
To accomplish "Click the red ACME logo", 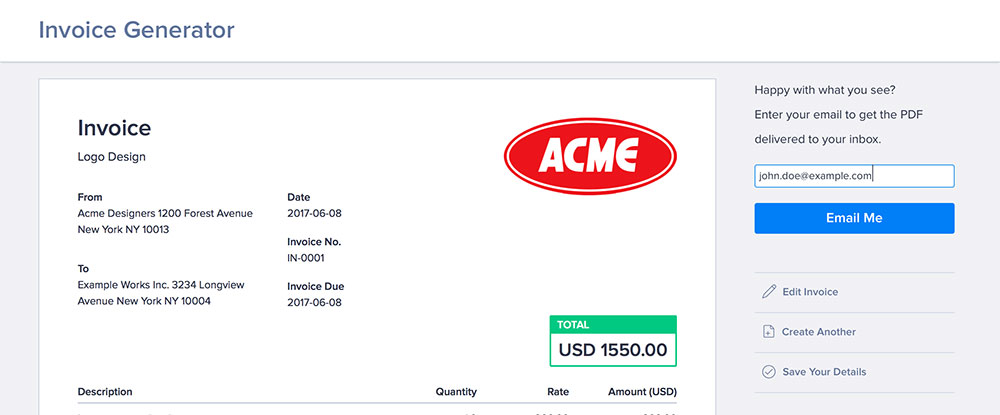I will pyautogui.click(x=590, y=155).
